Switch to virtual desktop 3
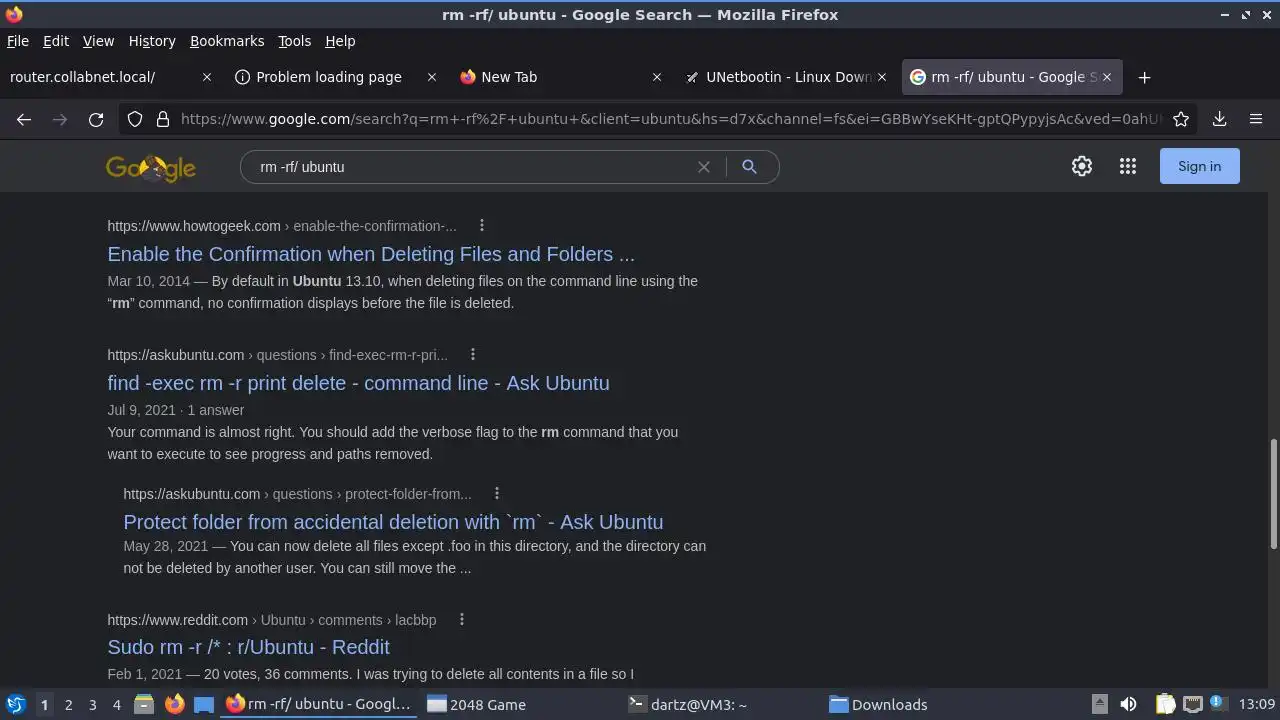The height and width of the screenshot is (720, 1280). coord(92,705)
